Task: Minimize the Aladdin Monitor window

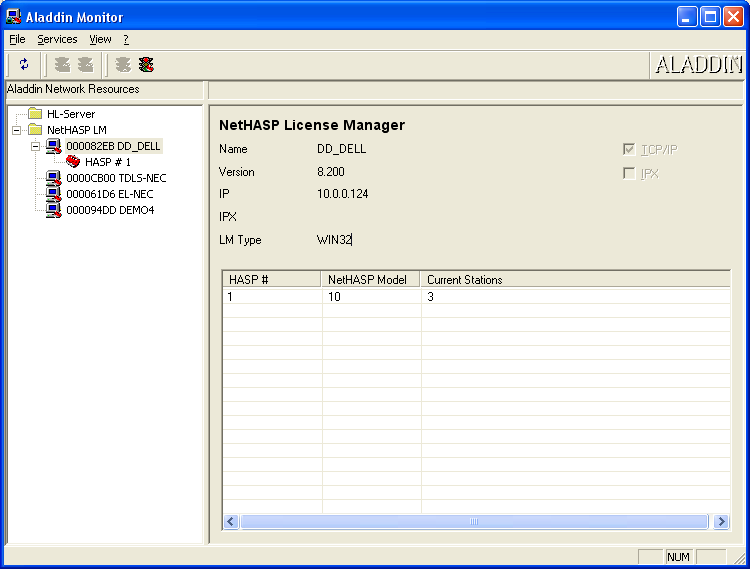Action: pyautogui.click(x=687, y=17)
